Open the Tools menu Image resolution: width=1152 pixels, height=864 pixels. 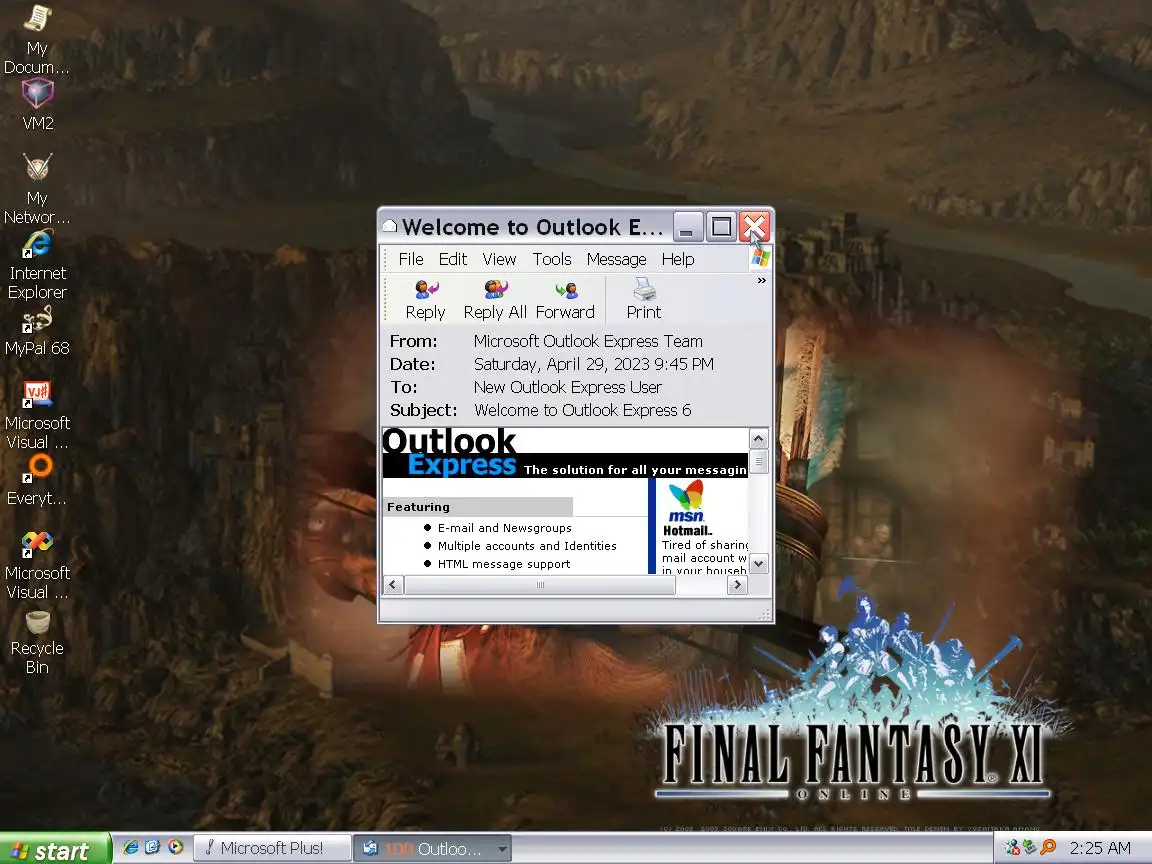552,259
